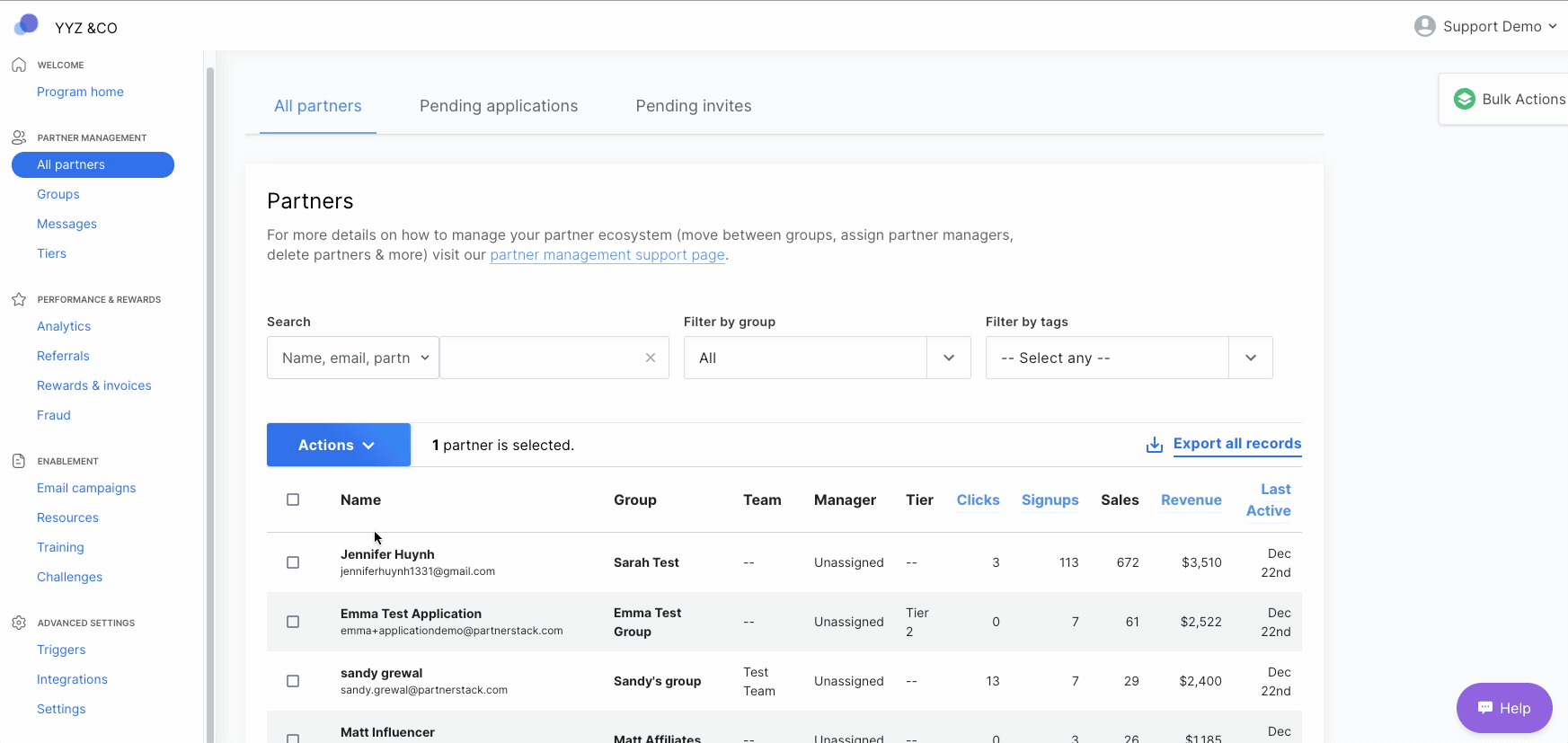1568x743 pixels.
Task: Click the Enablement document icon
Action: [x=19, y=461]
